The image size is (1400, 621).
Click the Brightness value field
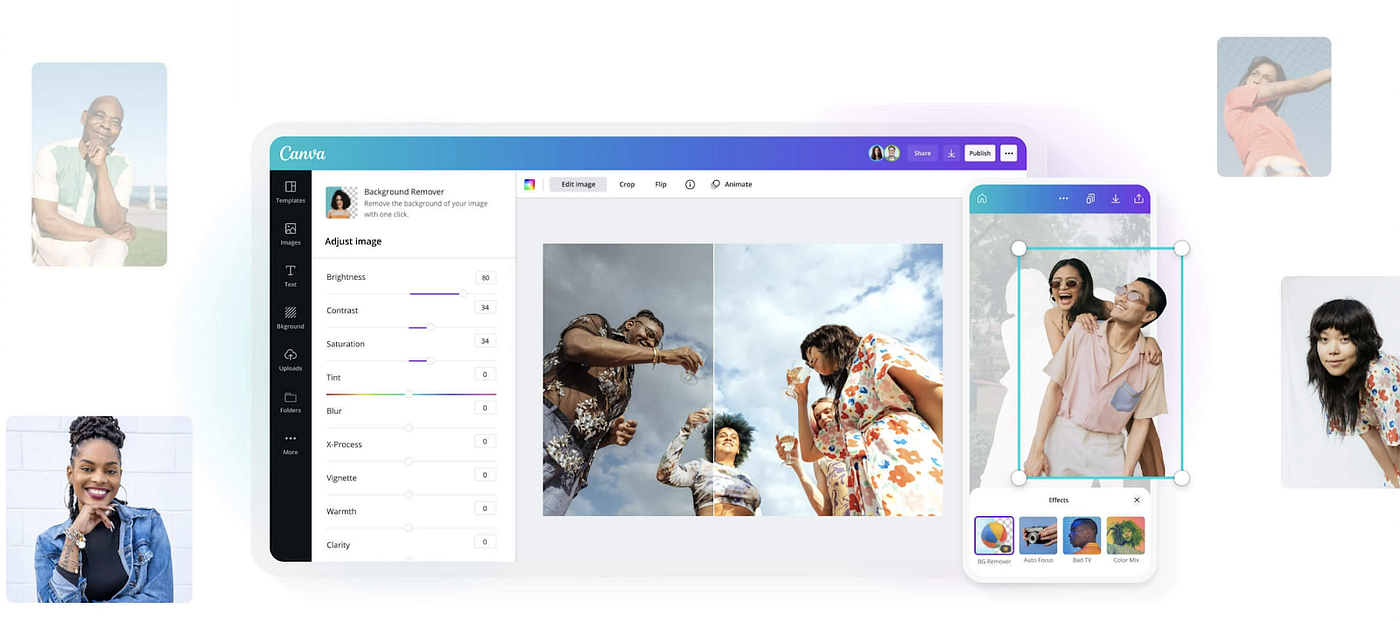click(485, 278)
